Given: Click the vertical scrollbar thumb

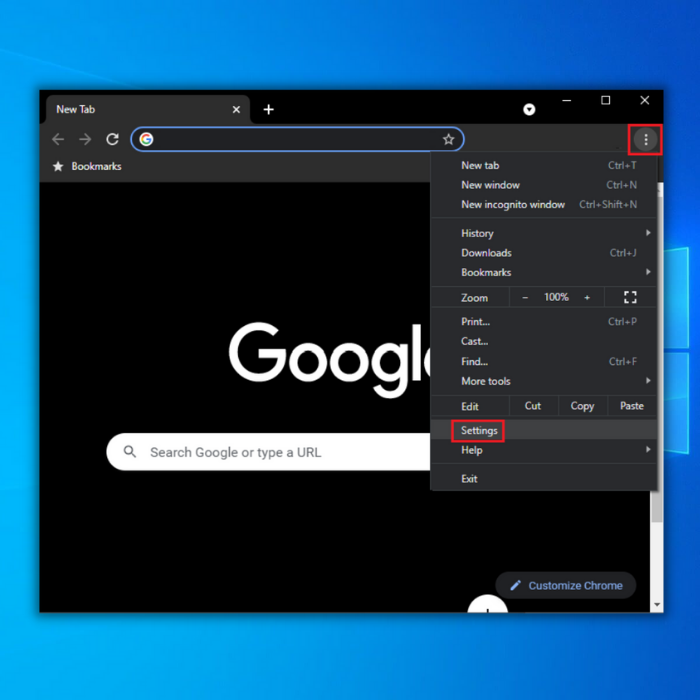Looking at the screenshot, I should click(657, 506).
